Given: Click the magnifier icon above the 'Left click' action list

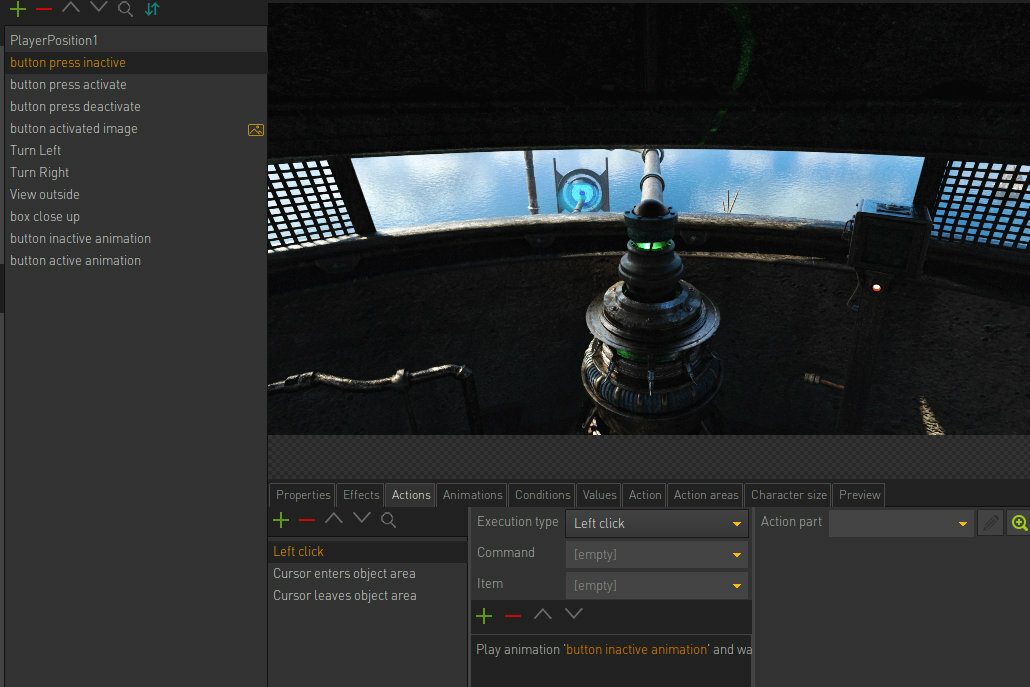Looking at the screenshot, I should (388, 520).
